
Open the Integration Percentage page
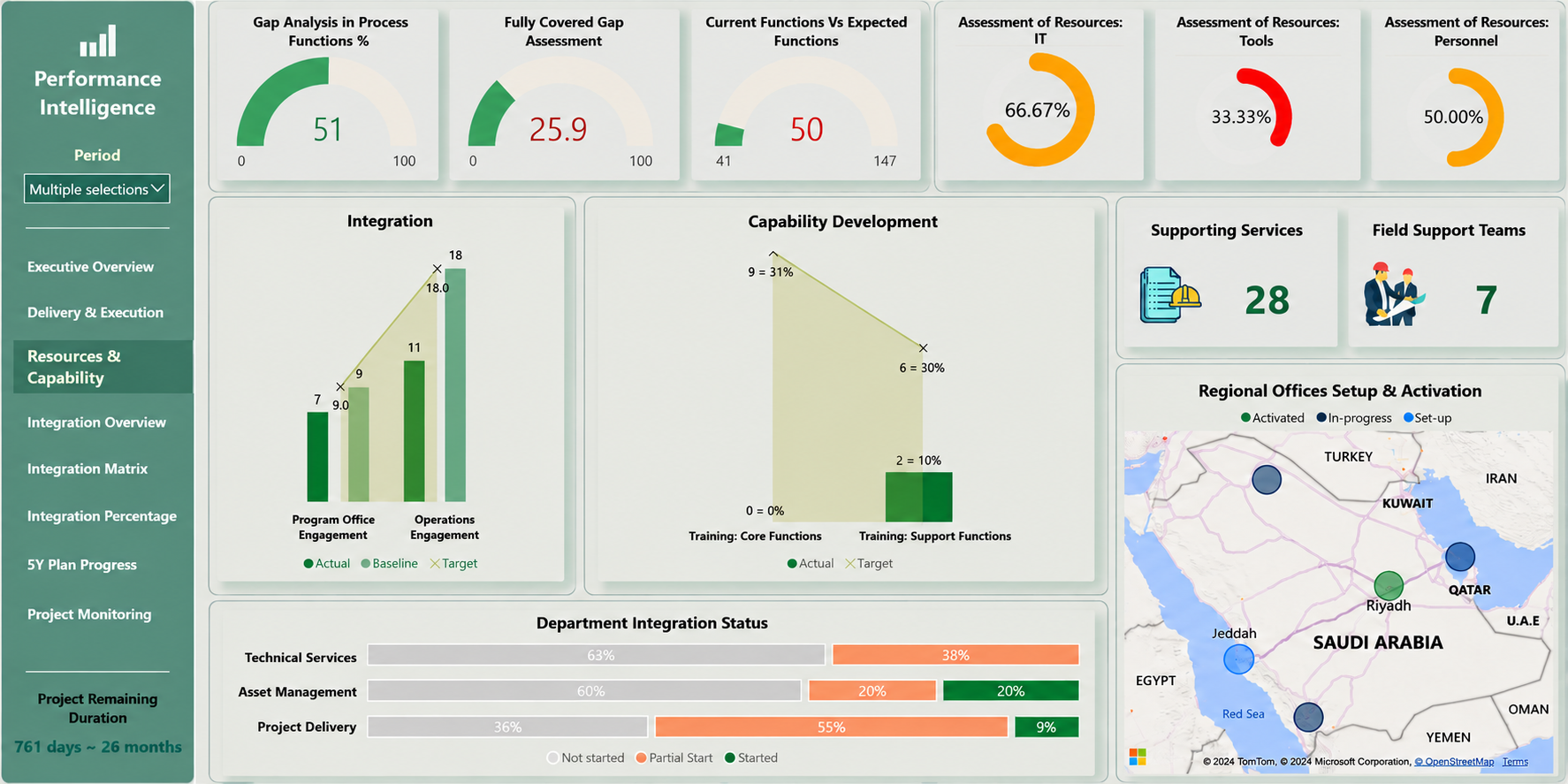[x=102, y=516]
